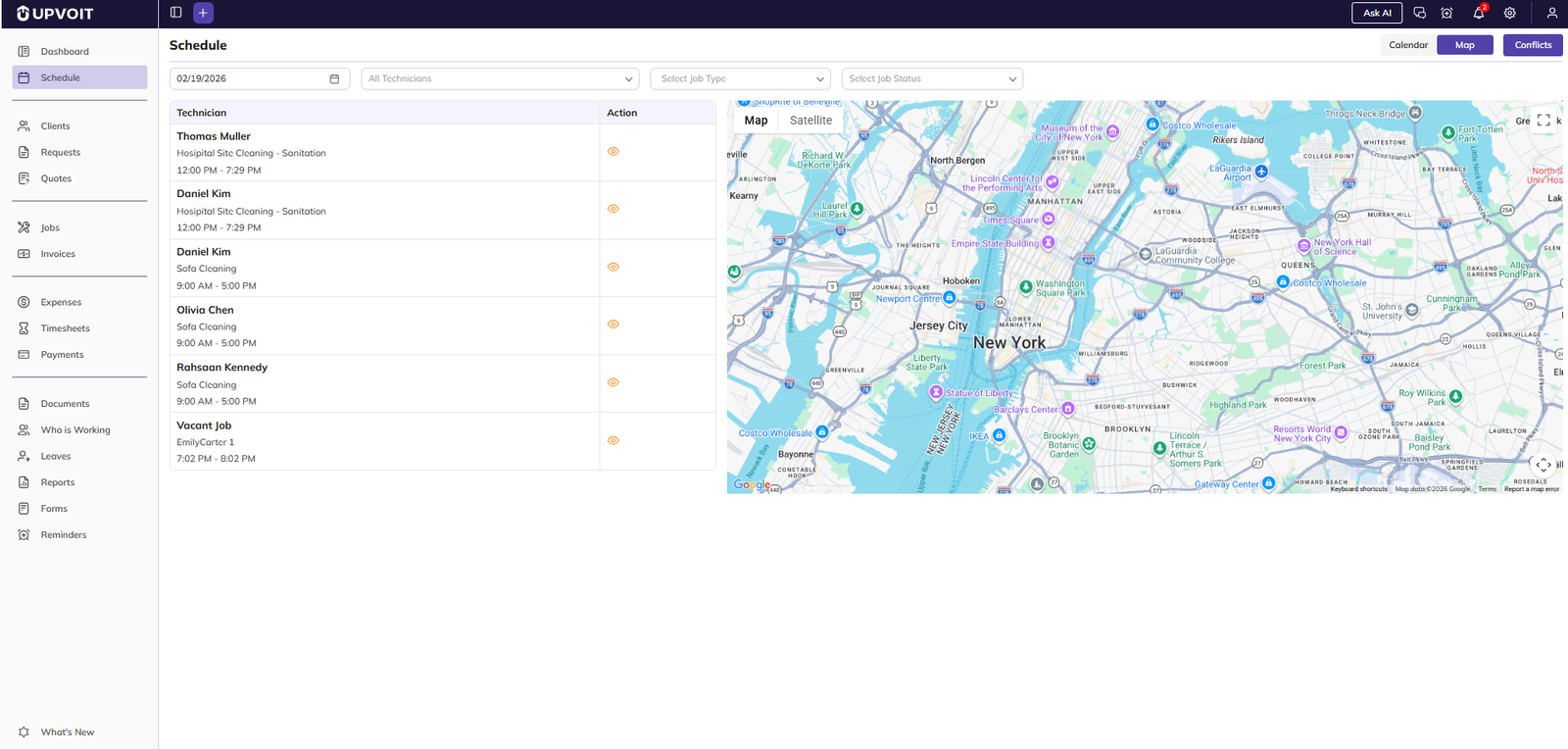Click the Conflicts button
Image resolution: width=1568 pixels, height=749 pixels.
(1533, 45)
